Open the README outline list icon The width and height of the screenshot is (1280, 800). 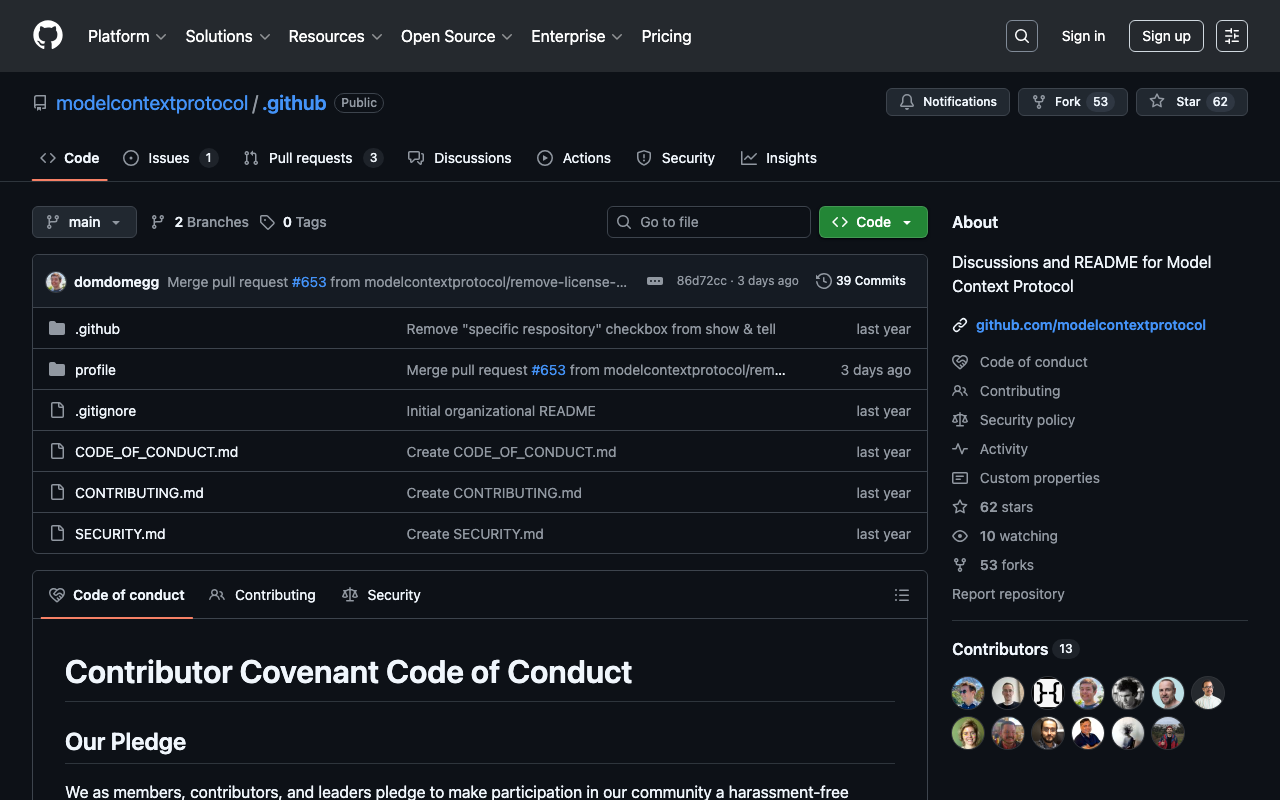[x=901, y=595]
